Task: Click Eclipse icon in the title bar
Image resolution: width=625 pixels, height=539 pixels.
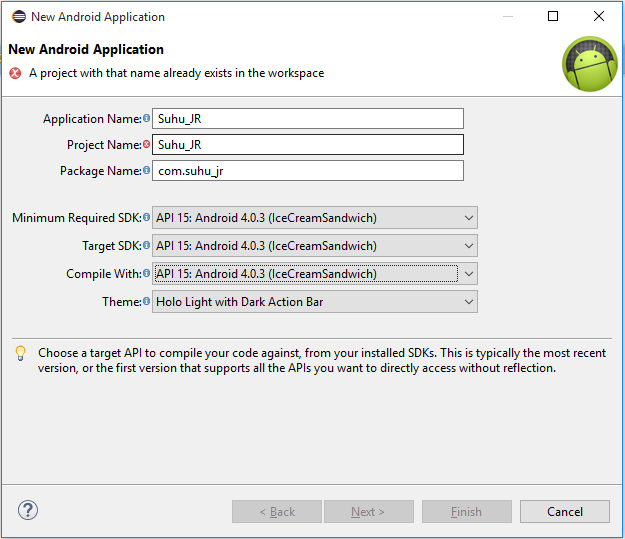Action: pos(17,17)
